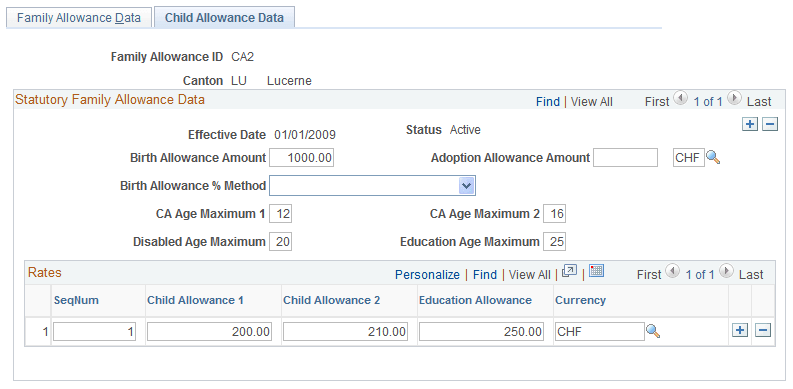Viewport: 793px width, 389px height.
Task: Open the Adoption Allowance currency lookup magnifier
Action: click(713, 158)
